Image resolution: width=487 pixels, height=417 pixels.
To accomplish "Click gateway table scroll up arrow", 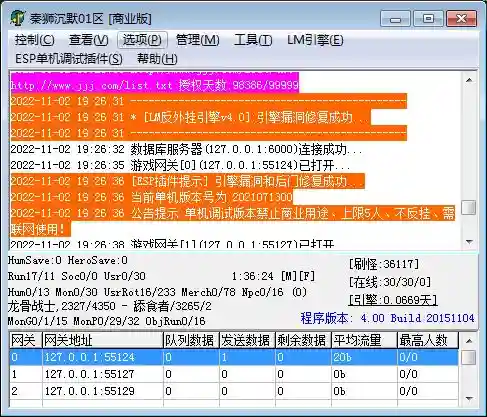I will click(469, 341).
